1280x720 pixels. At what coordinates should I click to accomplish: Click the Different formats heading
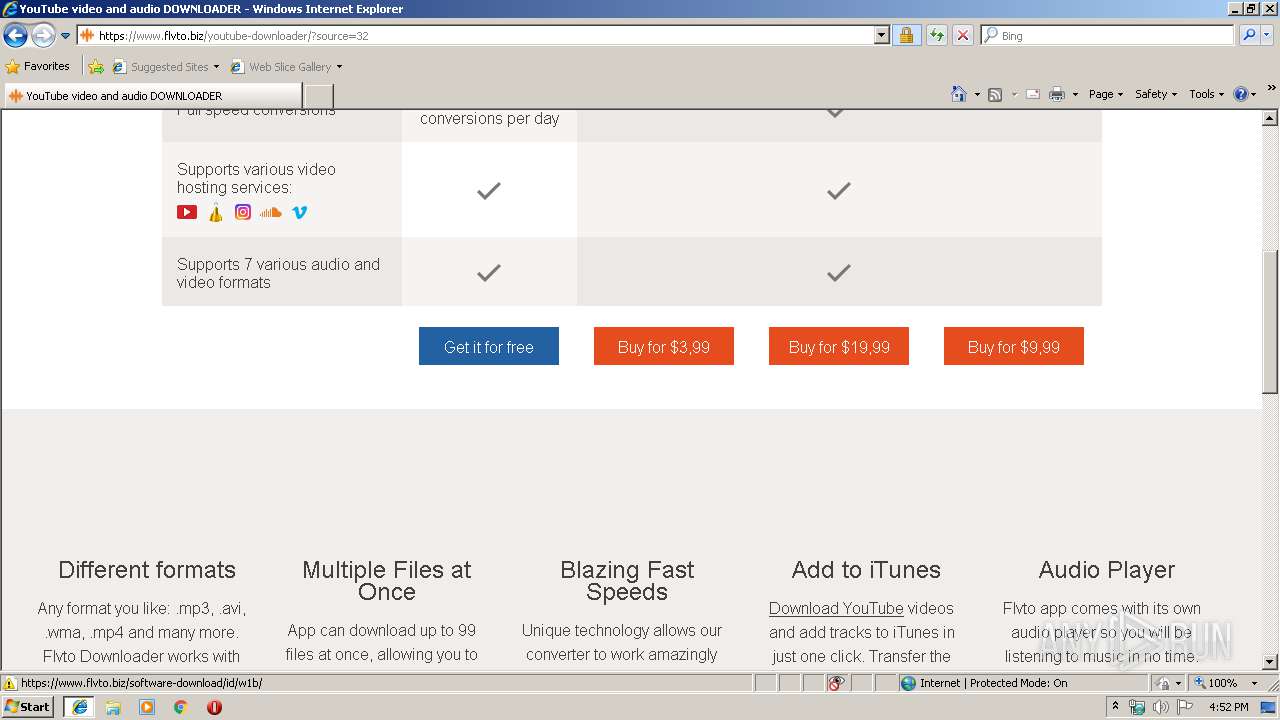click(x=147, y=570)
